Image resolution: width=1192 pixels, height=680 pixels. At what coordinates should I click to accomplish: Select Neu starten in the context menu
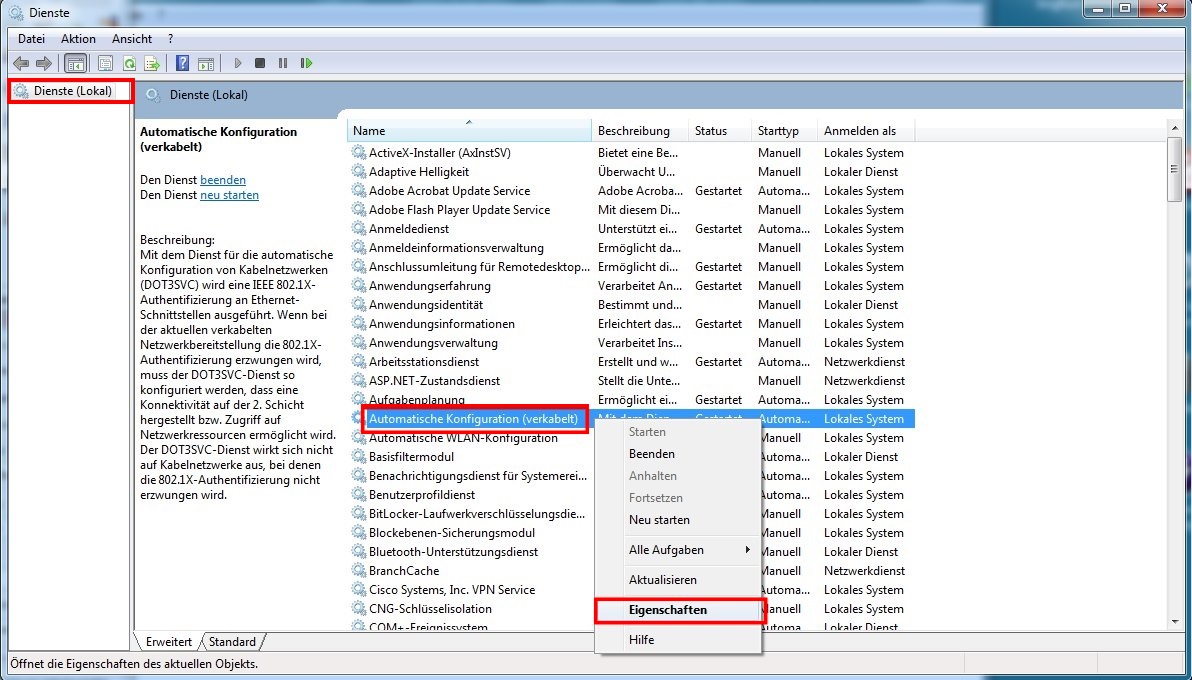(658, 520)
